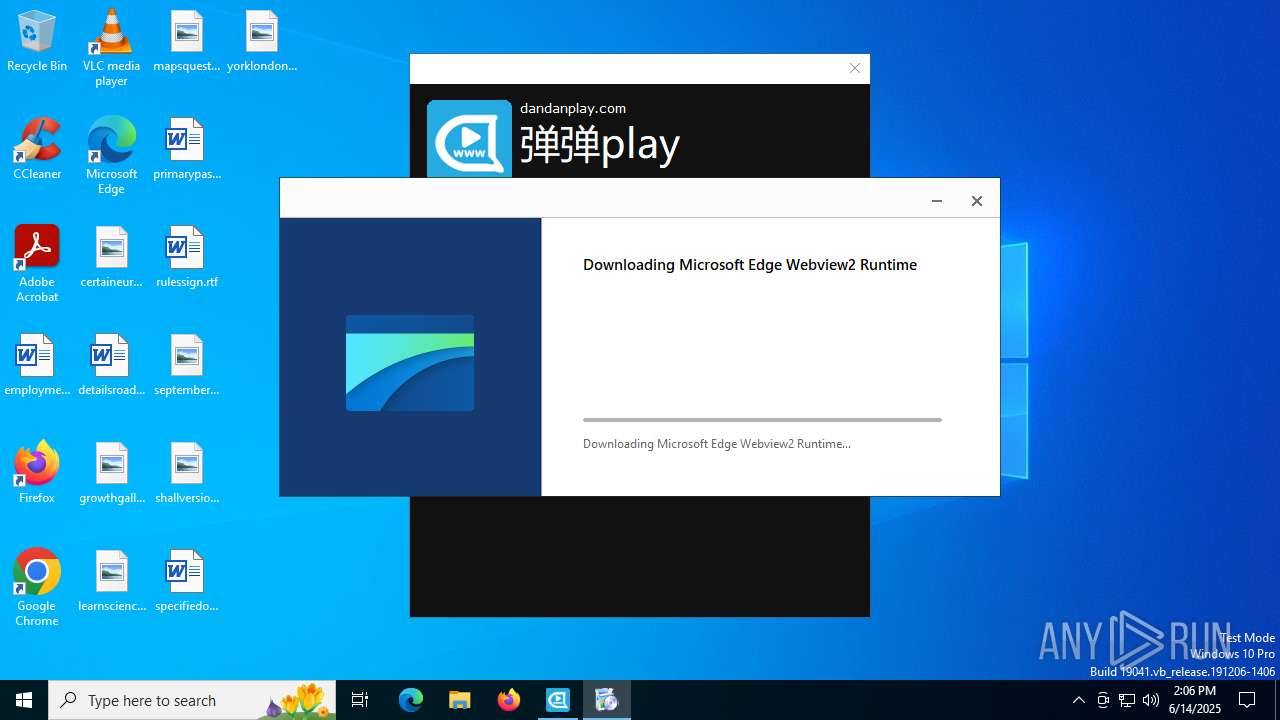Show hidden system tray icons
The width and height of the screenshot is (1280, 720).
coord(1079,700)
